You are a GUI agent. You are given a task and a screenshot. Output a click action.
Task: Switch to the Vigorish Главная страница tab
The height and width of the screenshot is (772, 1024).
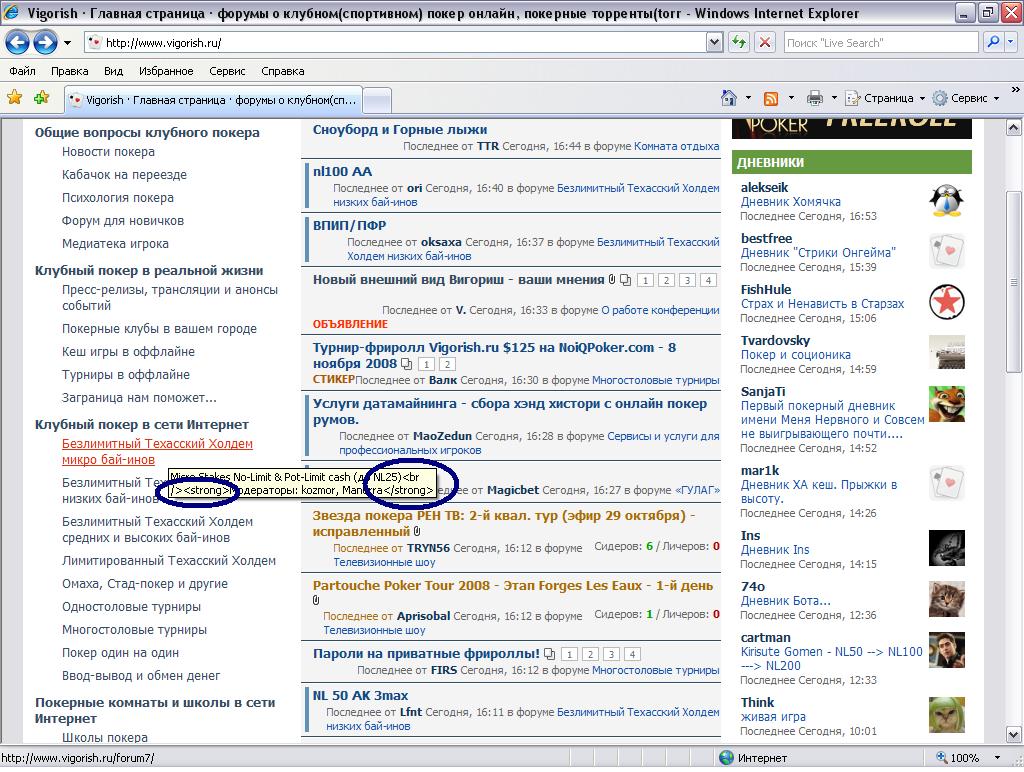(x=212, y=100)
